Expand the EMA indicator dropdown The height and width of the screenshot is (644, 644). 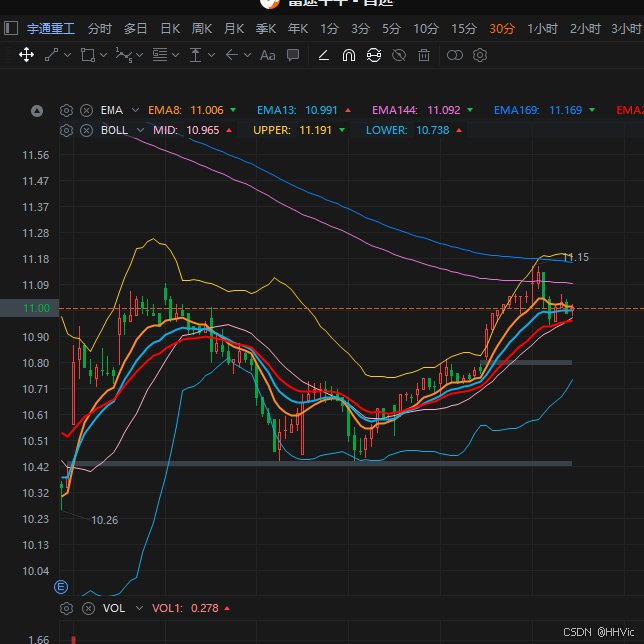pyautogui.click(x=135, y=110)
